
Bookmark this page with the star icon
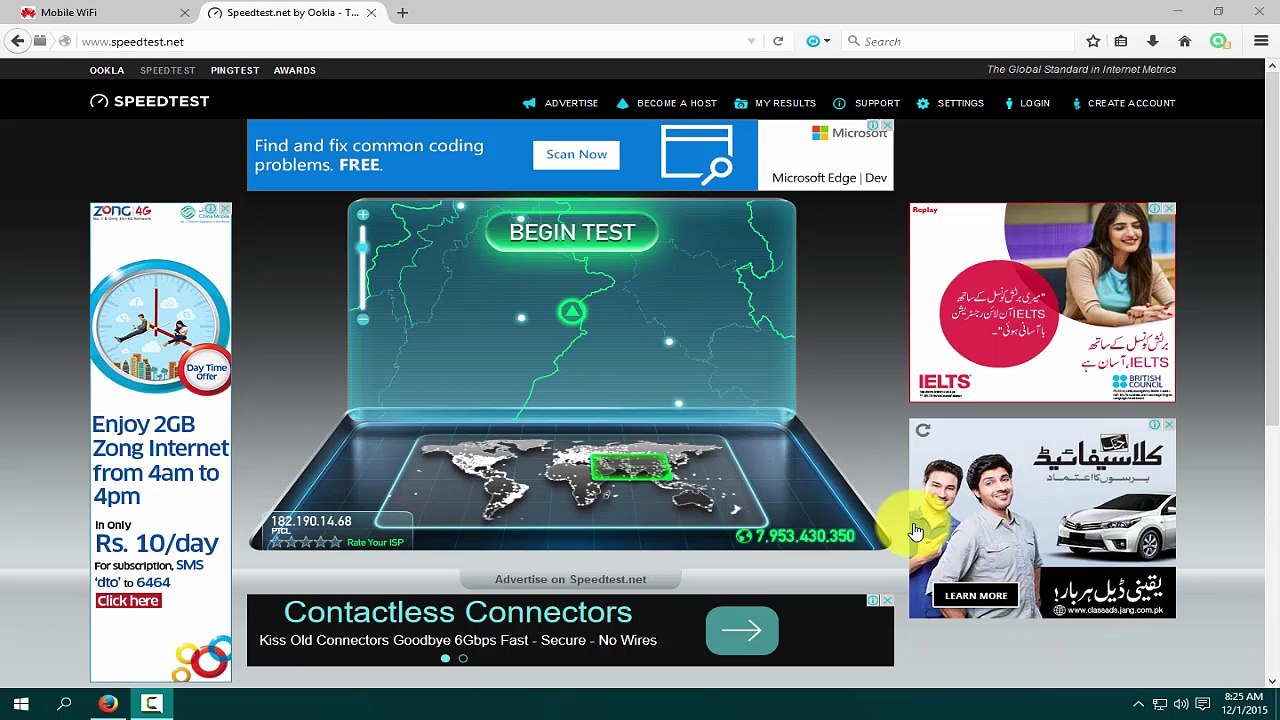pos(1093,41)
